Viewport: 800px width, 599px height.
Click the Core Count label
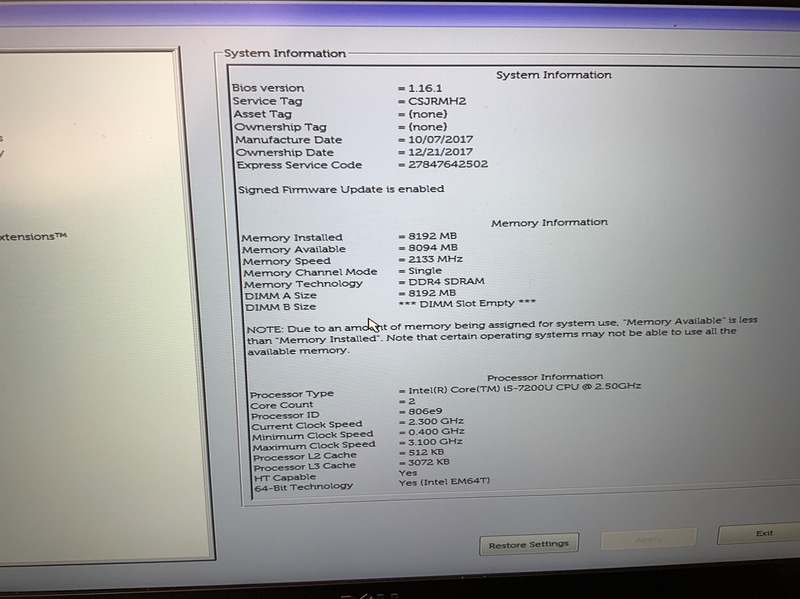282,405
